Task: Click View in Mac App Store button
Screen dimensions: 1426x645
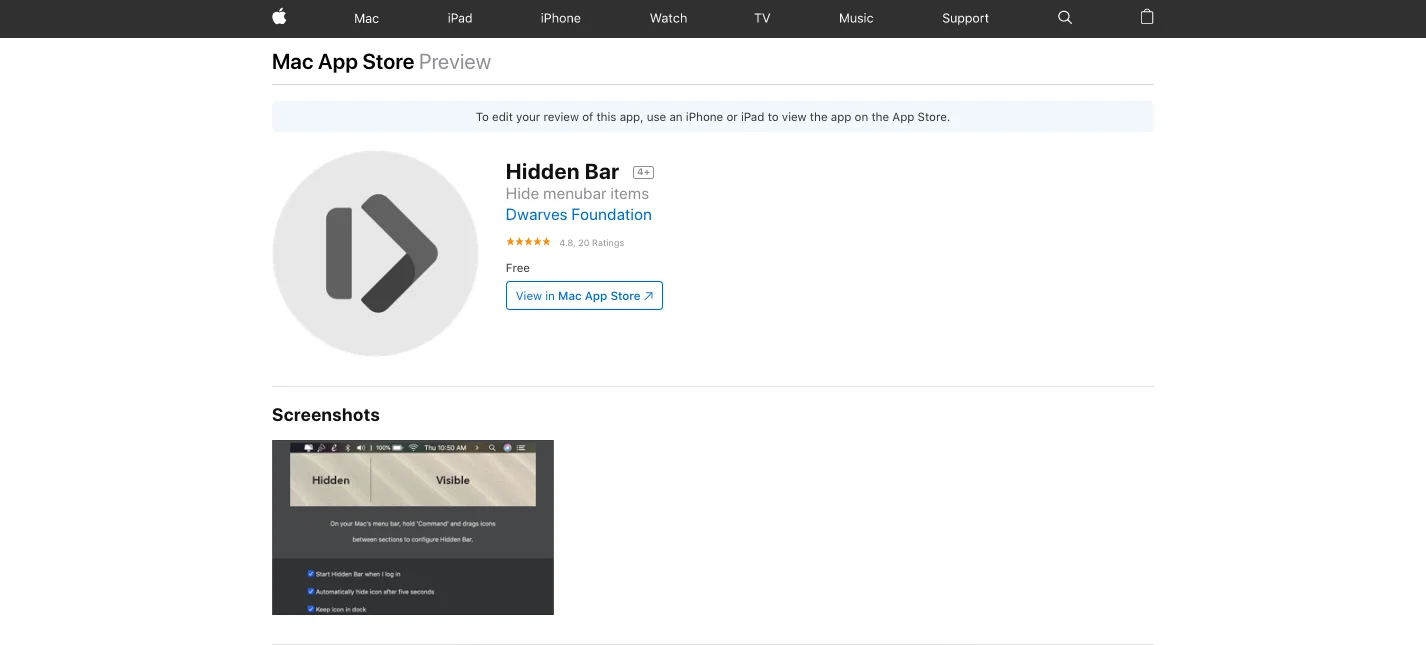Action: click(x=584, y=296)
